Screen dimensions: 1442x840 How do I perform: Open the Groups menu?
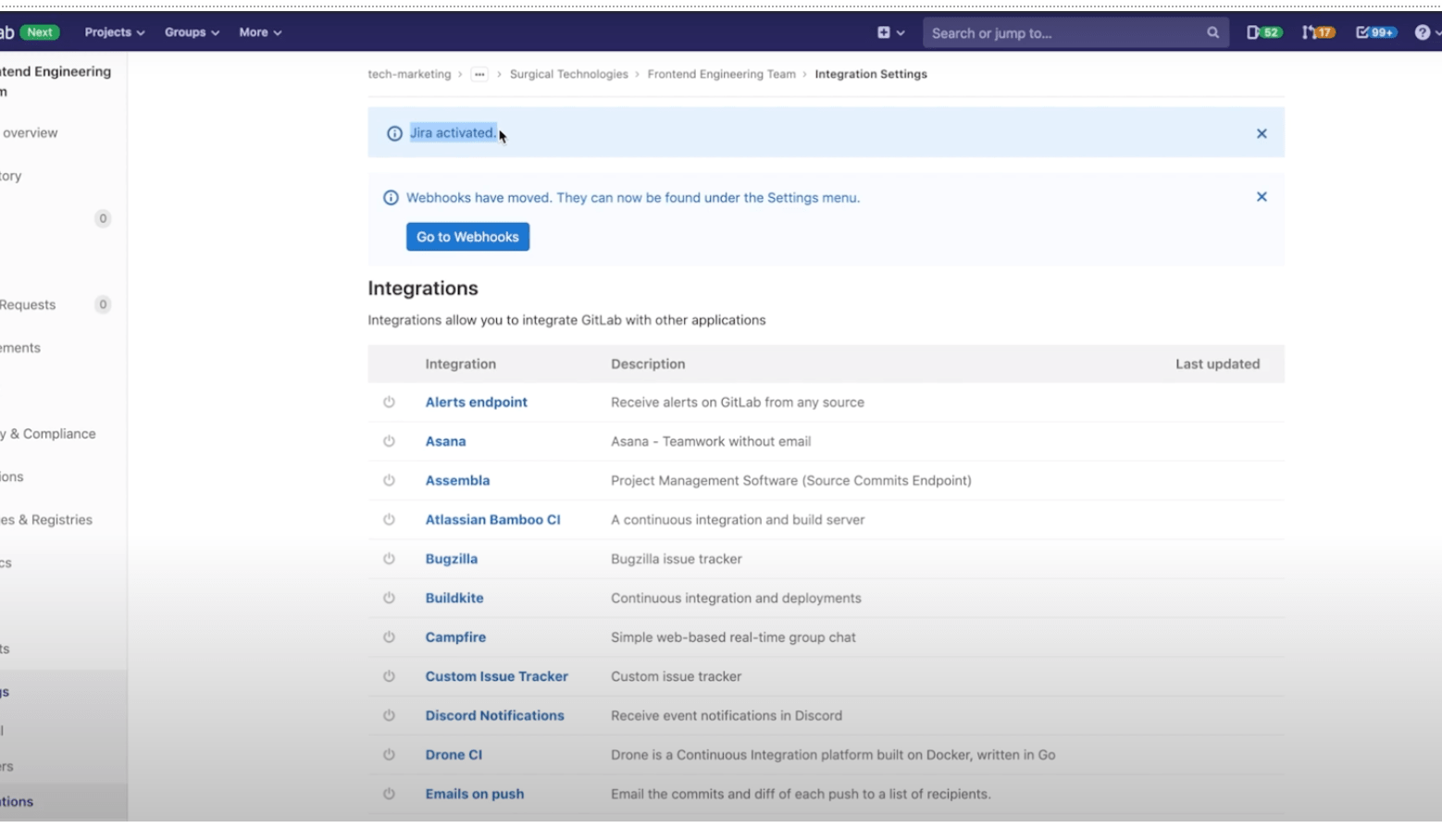[x=190, y=31]
